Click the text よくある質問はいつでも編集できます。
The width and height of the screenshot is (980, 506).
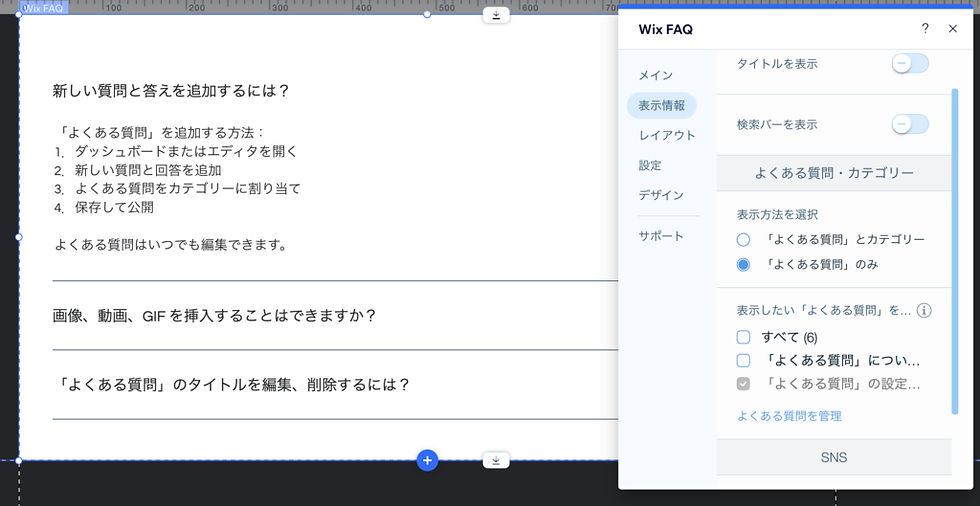171,244
